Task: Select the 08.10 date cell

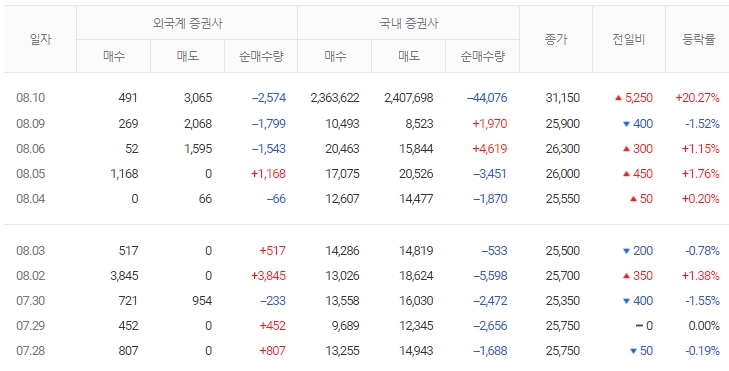Action: point(31,98)
